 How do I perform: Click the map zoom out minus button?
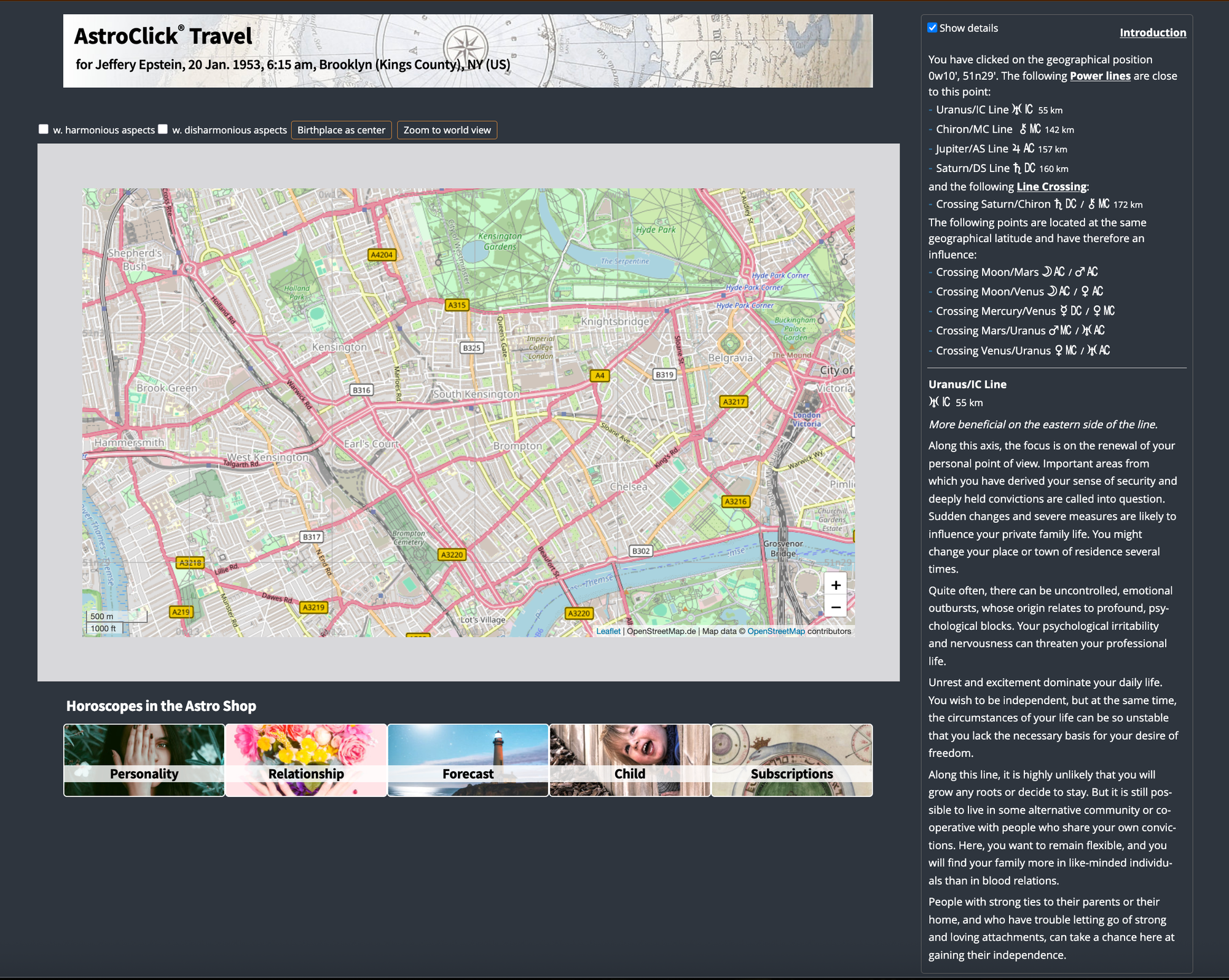click(835, 607)
